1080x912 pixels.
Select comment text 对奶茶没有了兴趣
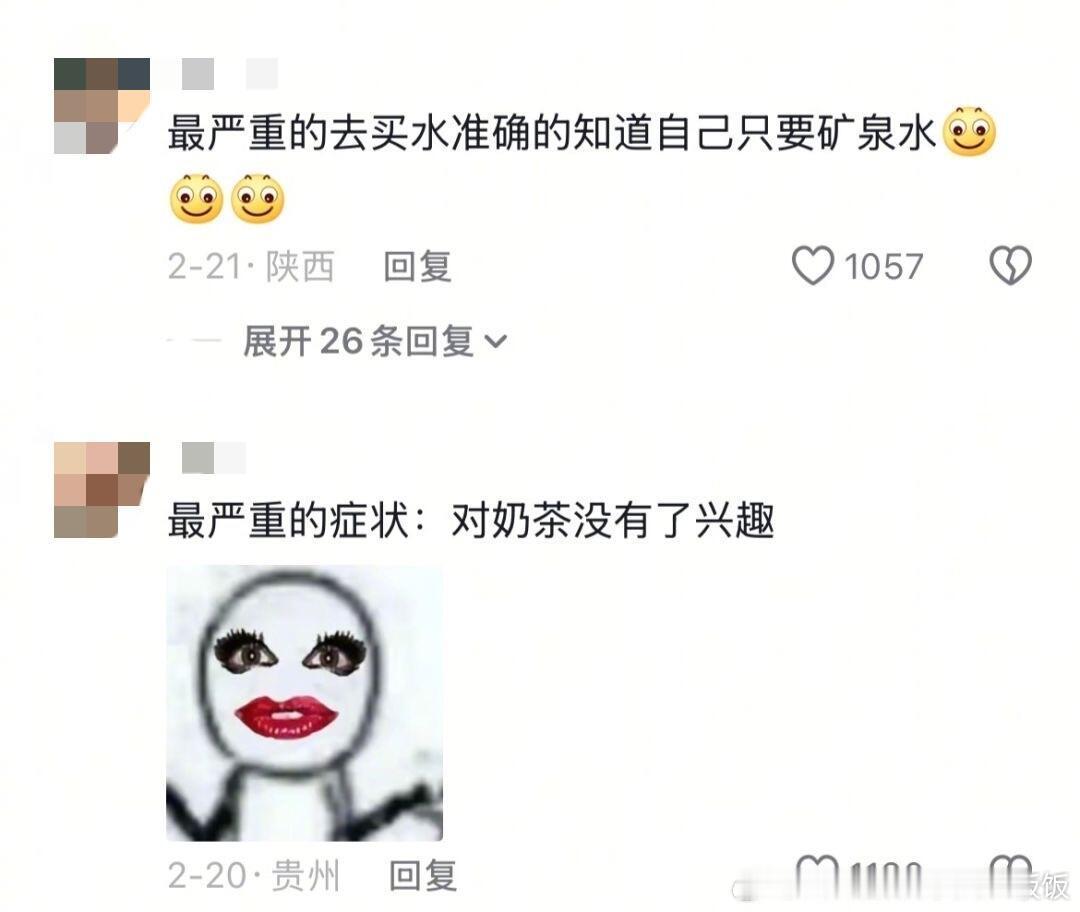click(x=613, y=520)
